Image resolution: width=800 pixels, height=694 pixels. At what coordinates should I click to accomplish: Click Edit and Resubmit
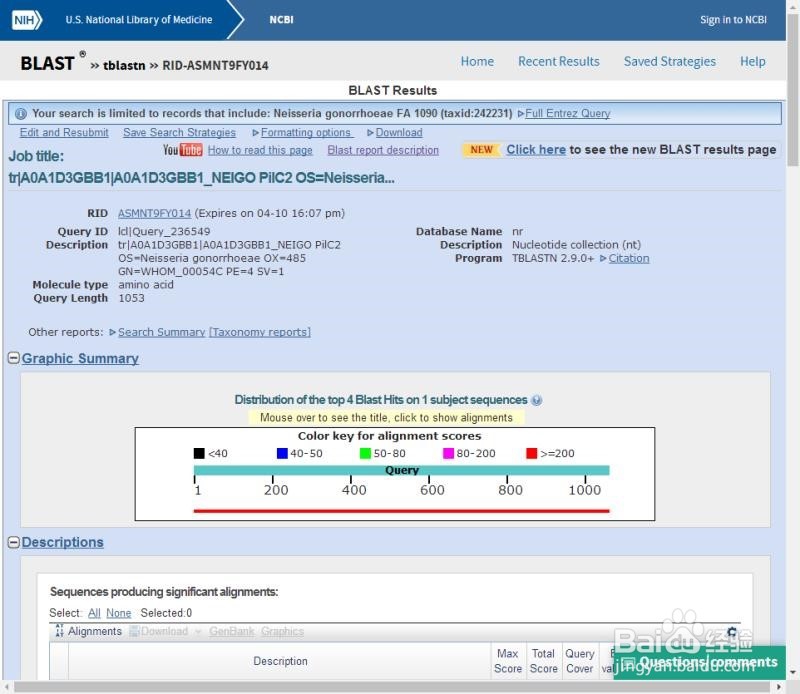click(64, 133)
